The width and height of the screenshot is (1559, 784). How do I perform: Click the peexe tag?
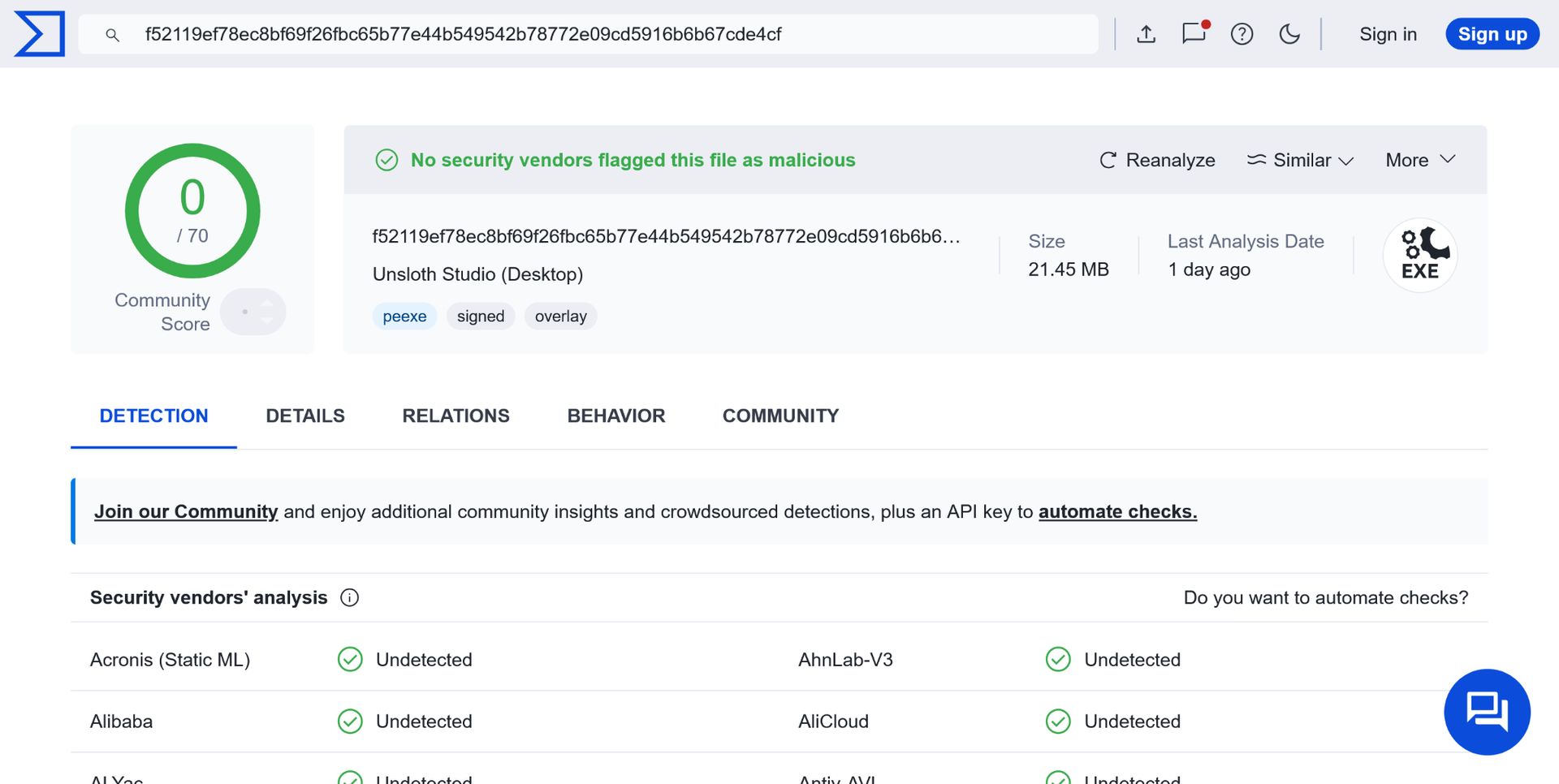coord(404,317)
